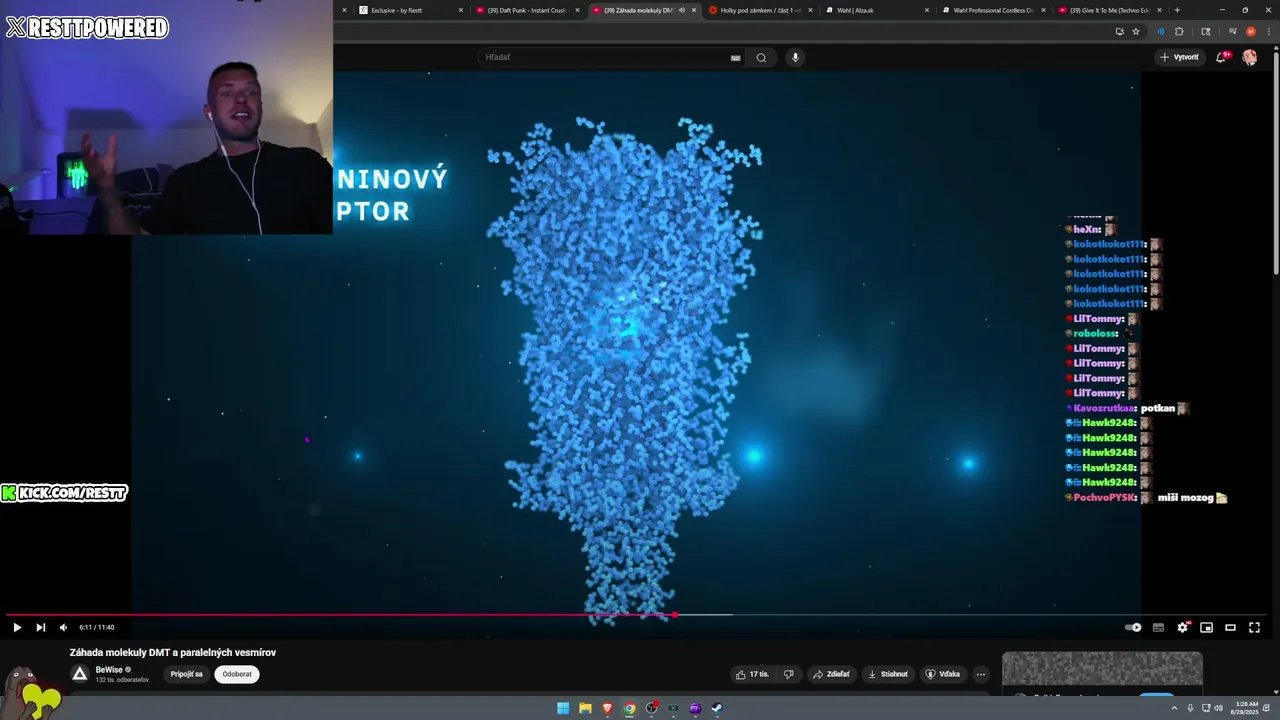Dislike the video
The image size is (1280, 720).
click(x=788, y=674)
